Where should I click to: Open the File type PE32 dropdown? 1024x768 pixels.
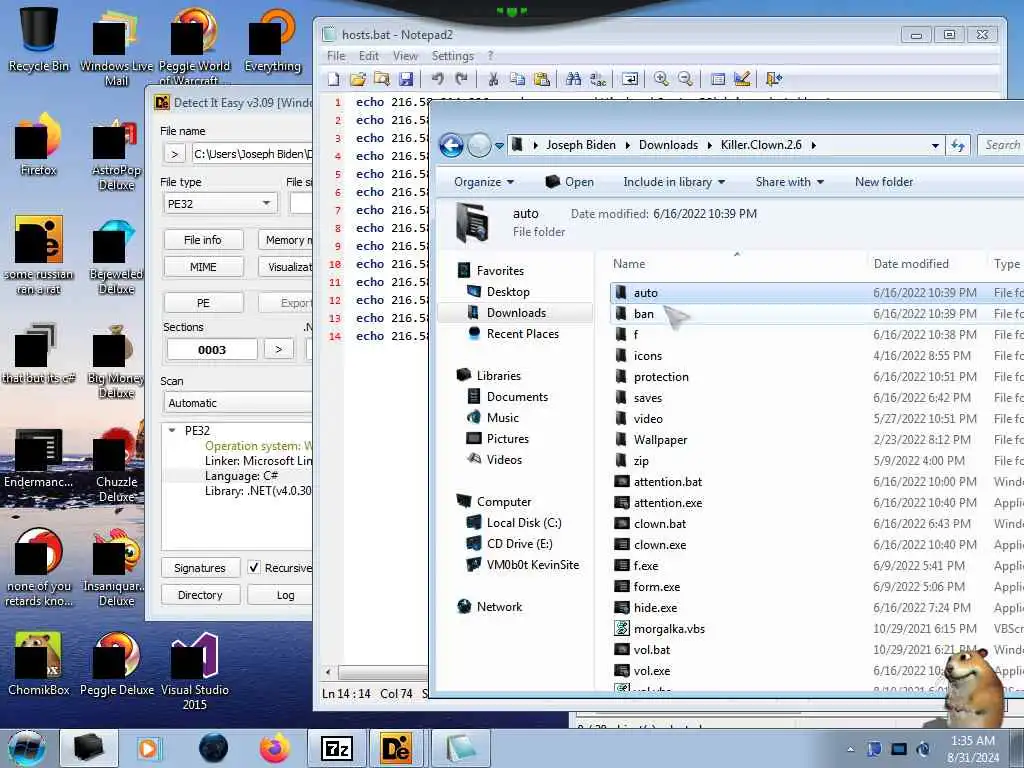[219, 204]
